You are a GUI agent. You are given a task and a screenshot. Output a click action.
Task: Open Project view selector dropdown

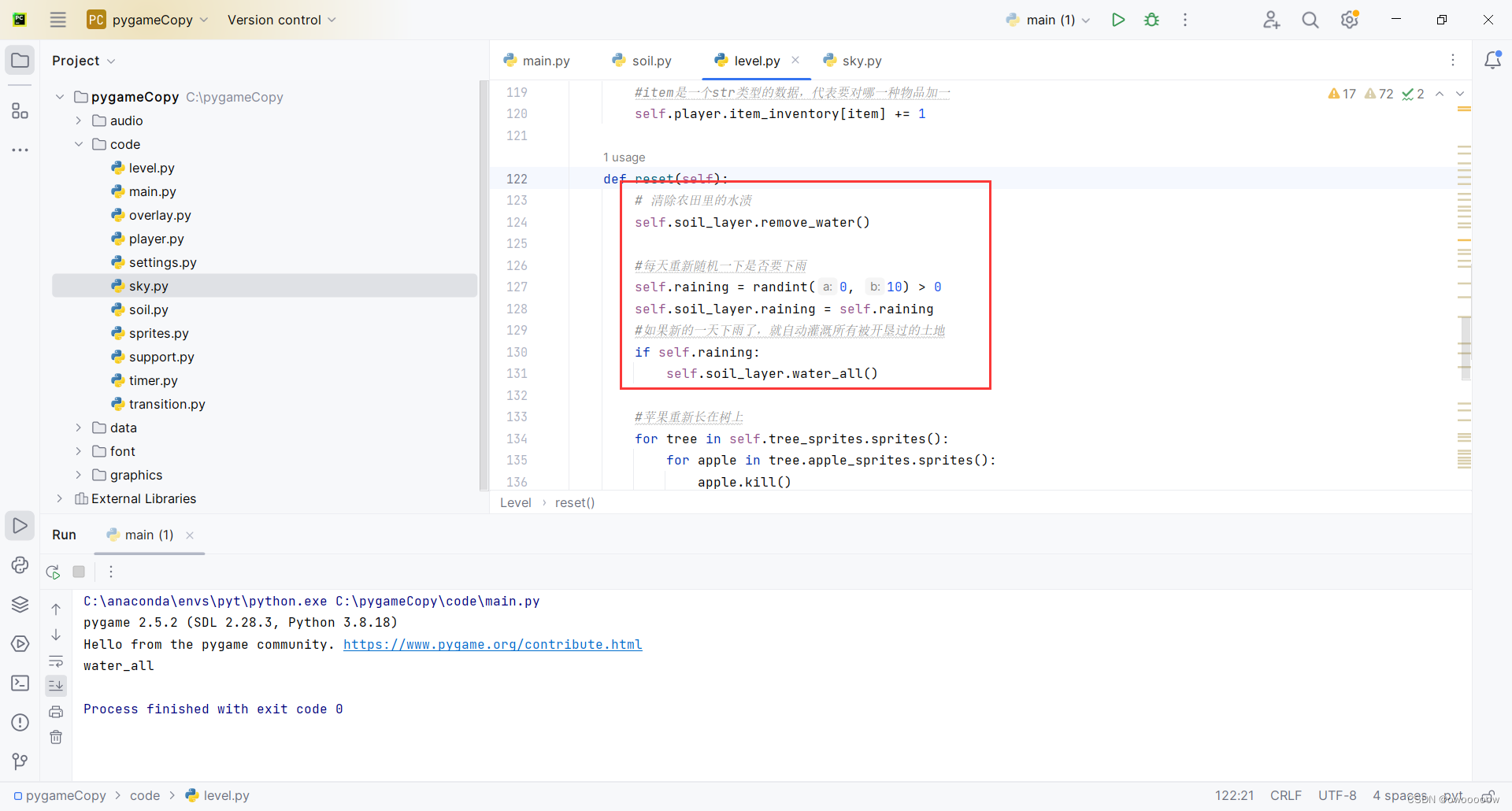[83, 61]
